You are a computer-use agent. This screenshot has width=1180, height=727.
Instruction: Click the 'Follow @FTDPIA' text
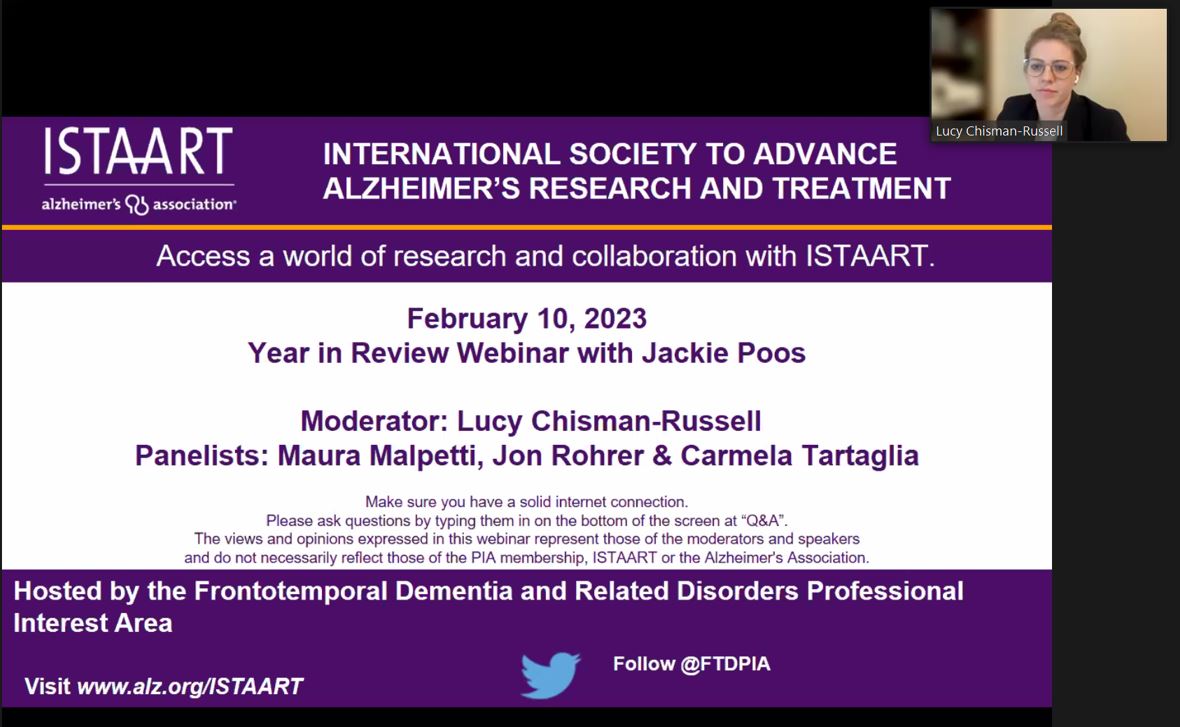[x=692, y=664]
